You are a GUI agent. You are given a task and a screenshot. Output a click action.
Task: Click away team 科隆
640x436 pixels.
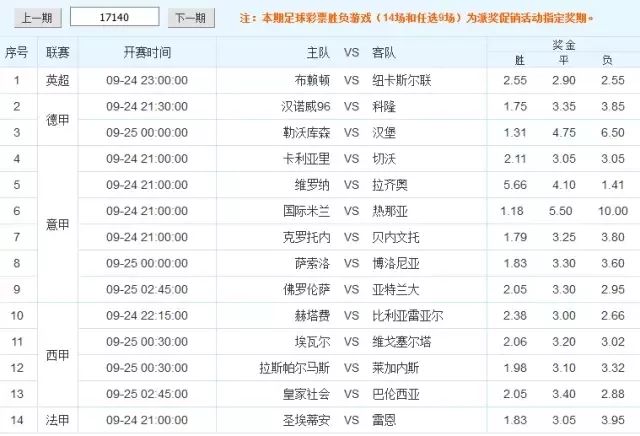coord(384,107)
